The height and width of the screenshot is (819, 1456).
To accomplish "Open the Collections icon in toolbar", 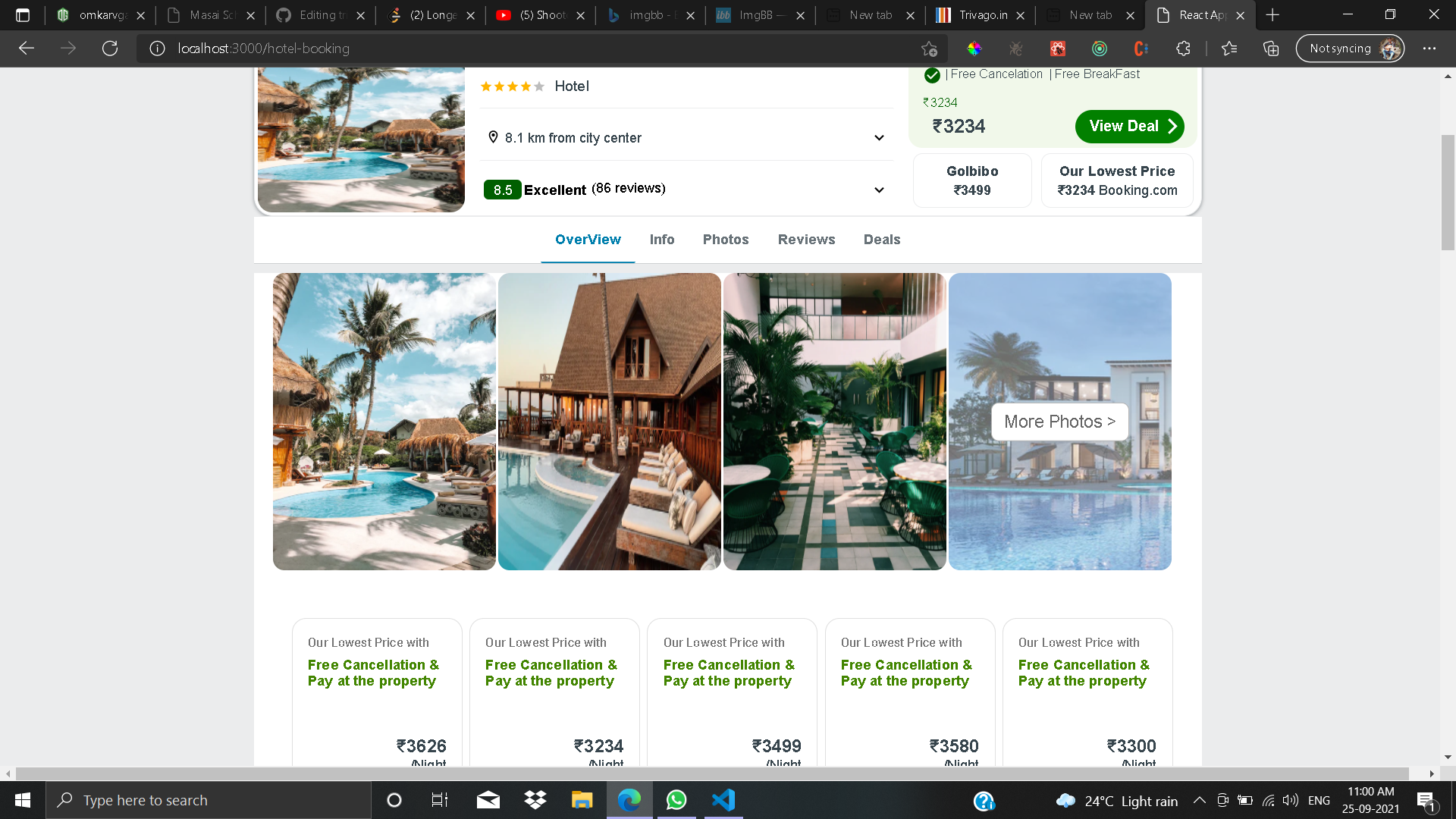I will (x=1271, y=49).
